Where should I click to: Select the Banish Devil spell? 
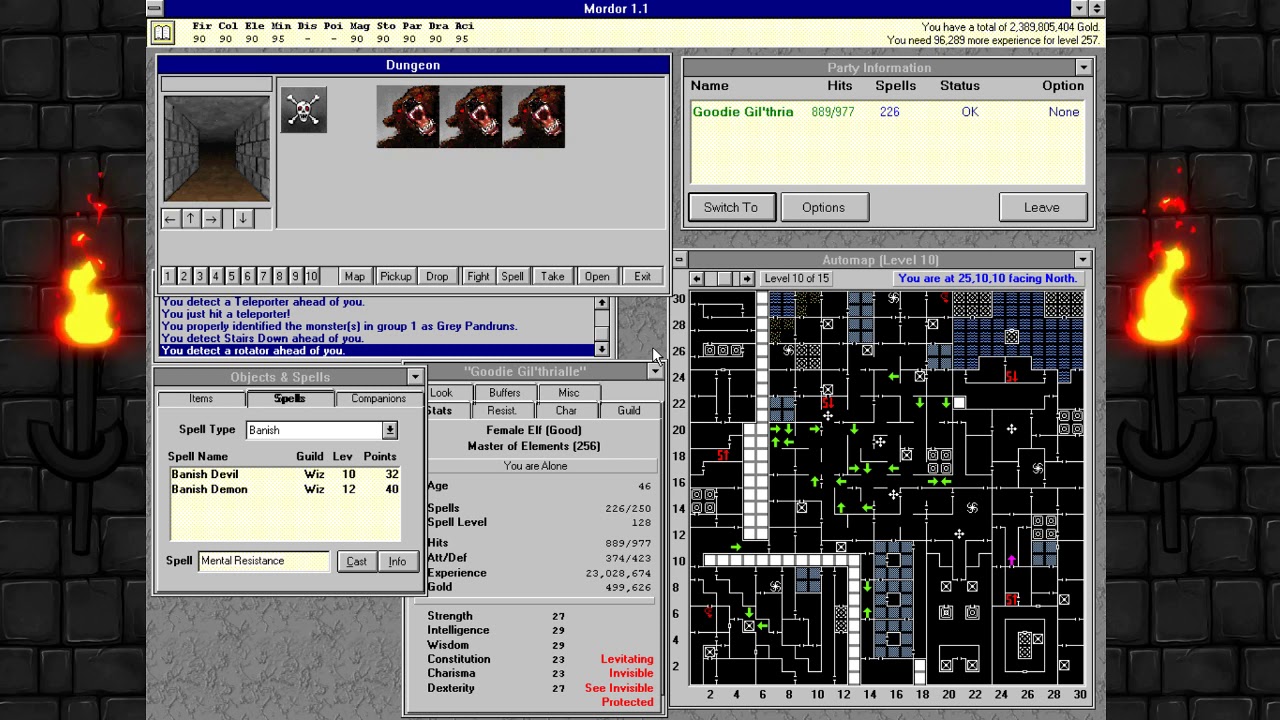(285, 474)
